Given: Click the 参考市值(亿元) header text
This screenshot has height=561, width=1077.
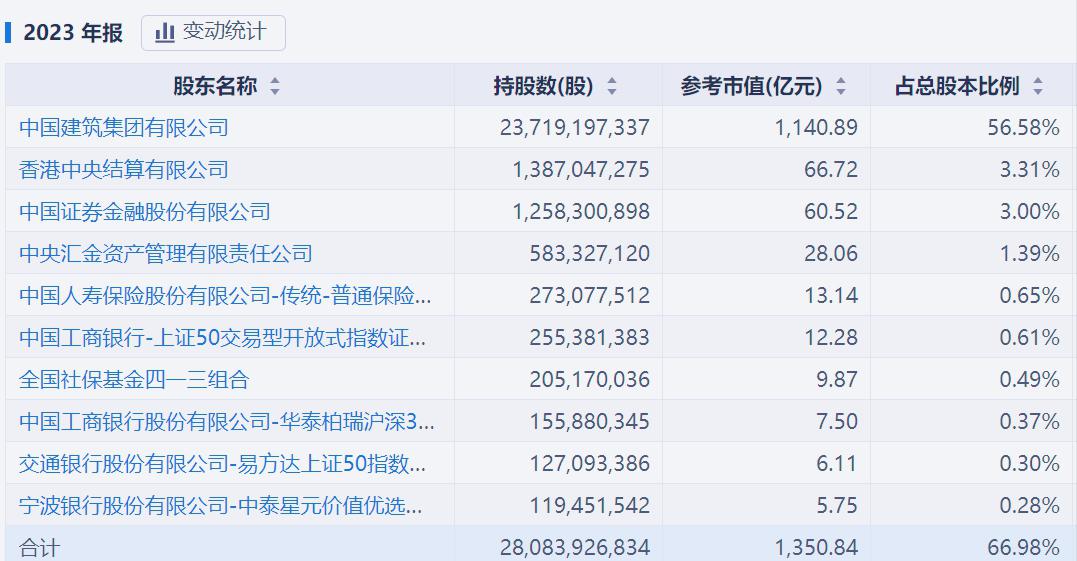Looking at the screenshot, I should (x=751, y=86).
